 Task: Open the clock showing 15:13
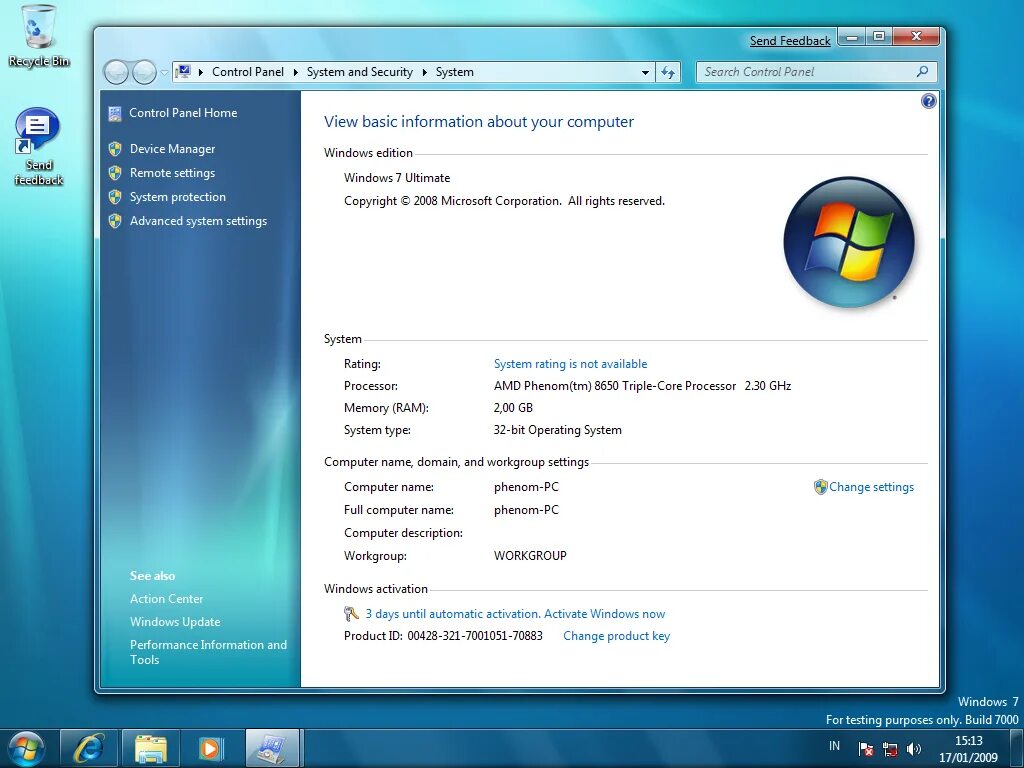tap(968, 749)
